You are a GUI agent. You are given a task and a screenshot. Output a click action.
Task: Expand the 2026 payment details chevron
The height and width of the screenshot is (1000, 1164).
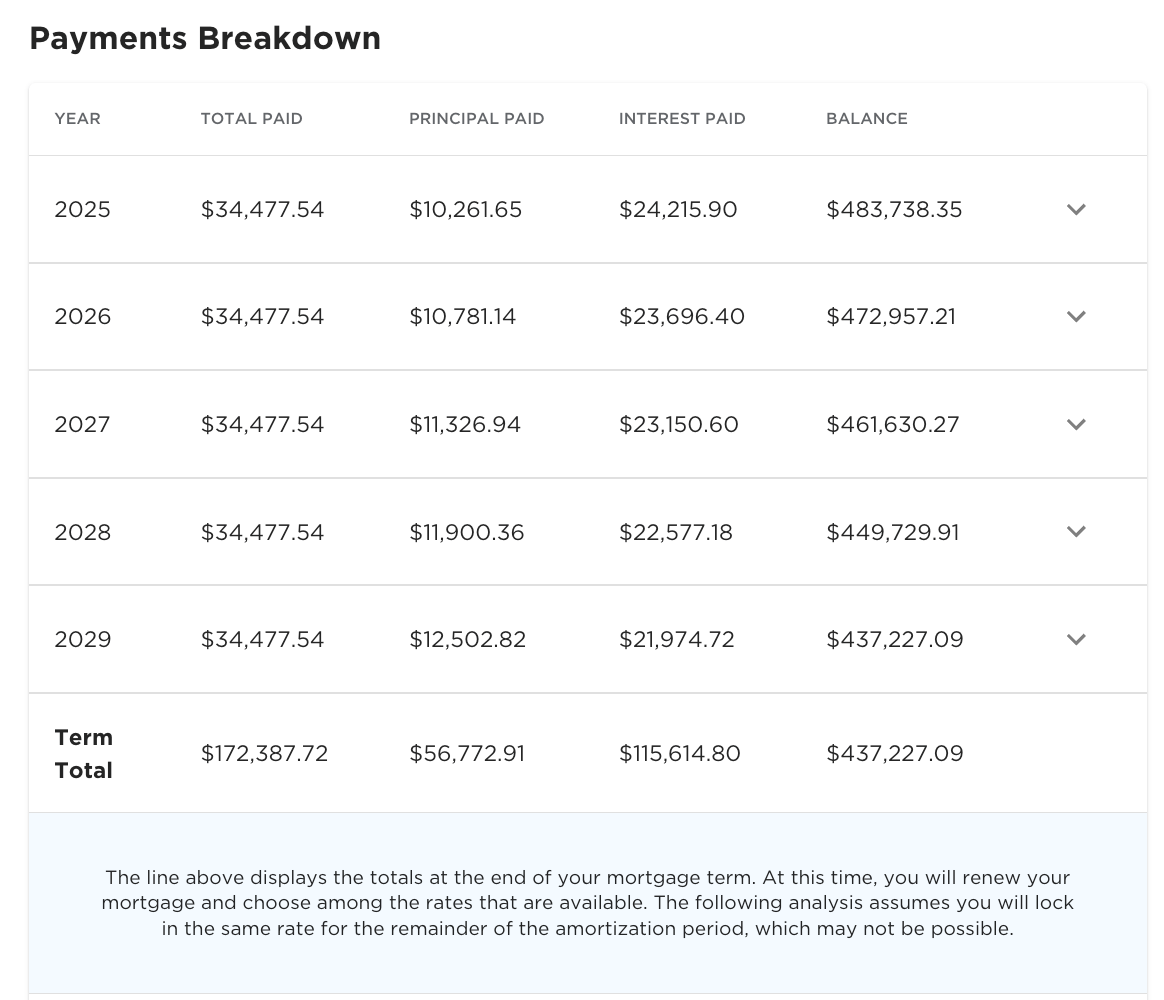point(1076,317)
